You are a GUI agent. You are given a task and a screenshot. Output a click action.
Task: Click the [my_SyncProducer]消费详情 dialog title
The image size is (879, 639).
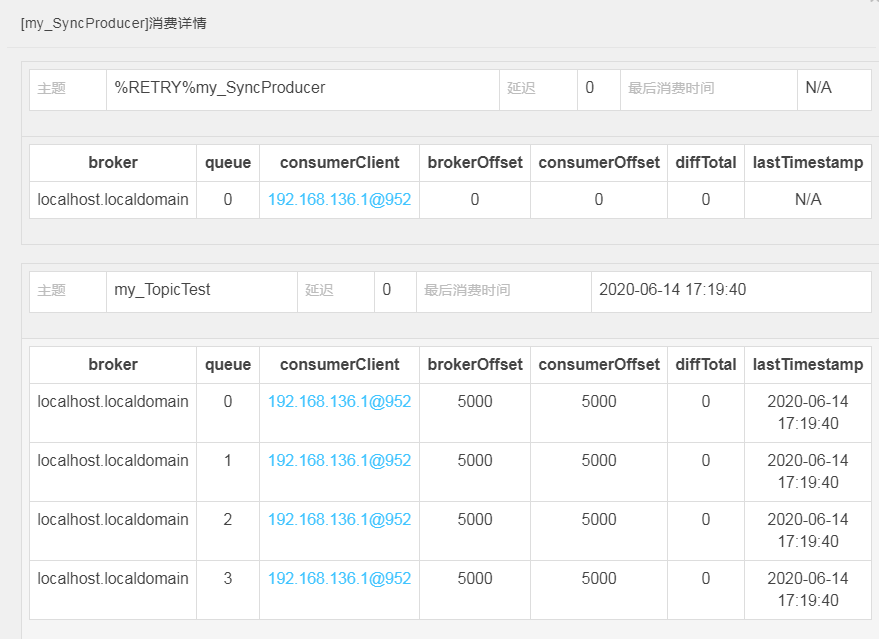[x=114, y=24]
